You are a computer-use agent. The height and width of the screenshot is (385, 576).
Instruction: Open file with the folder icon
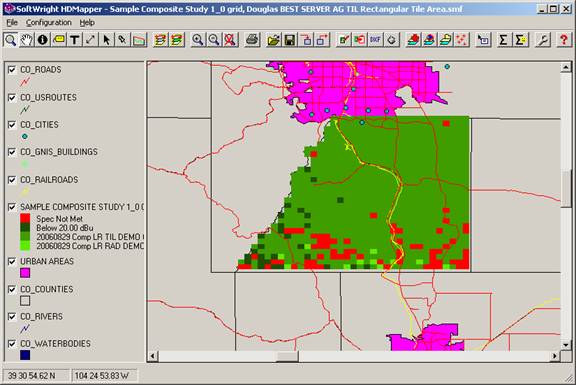pyautogui.click(x=274, y=40)
